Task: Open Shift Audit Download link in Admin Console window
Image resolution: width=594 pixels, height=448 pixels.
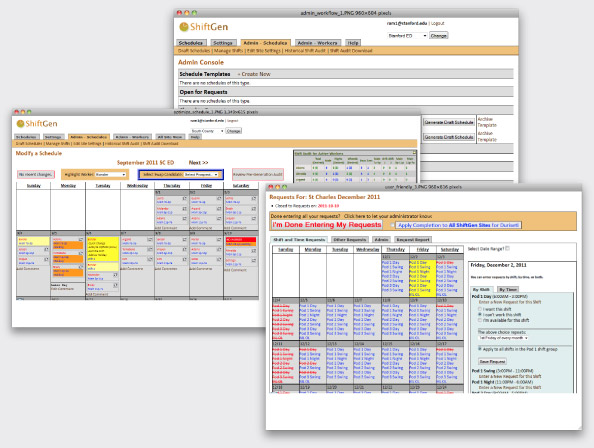Action: [x=351, y=51]
